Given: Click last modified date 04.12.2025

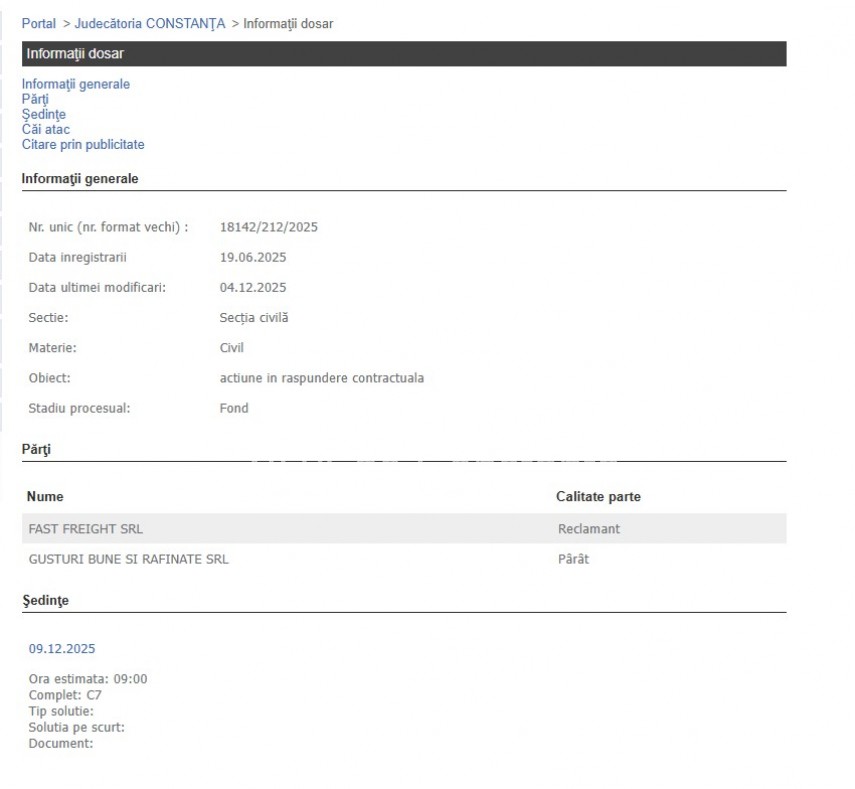Looking at the screenshot, I should [x=253, y=287].
